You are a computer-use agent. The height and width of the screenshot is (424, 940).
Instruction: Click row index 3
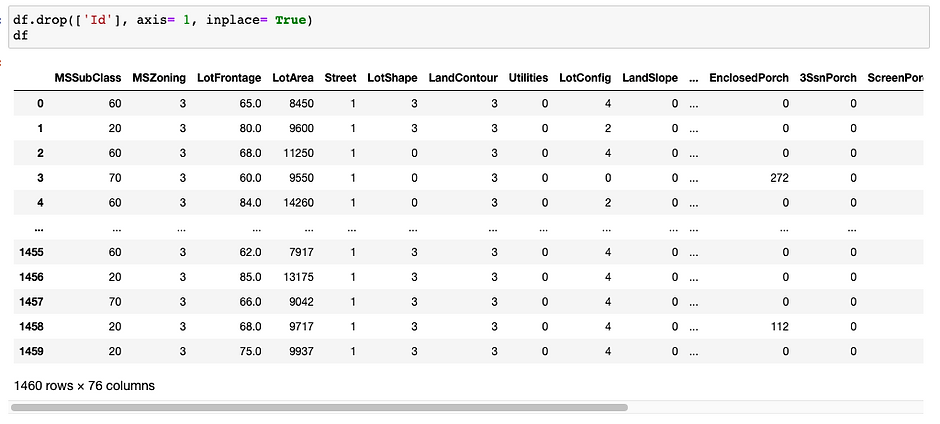tap(40, 178)
